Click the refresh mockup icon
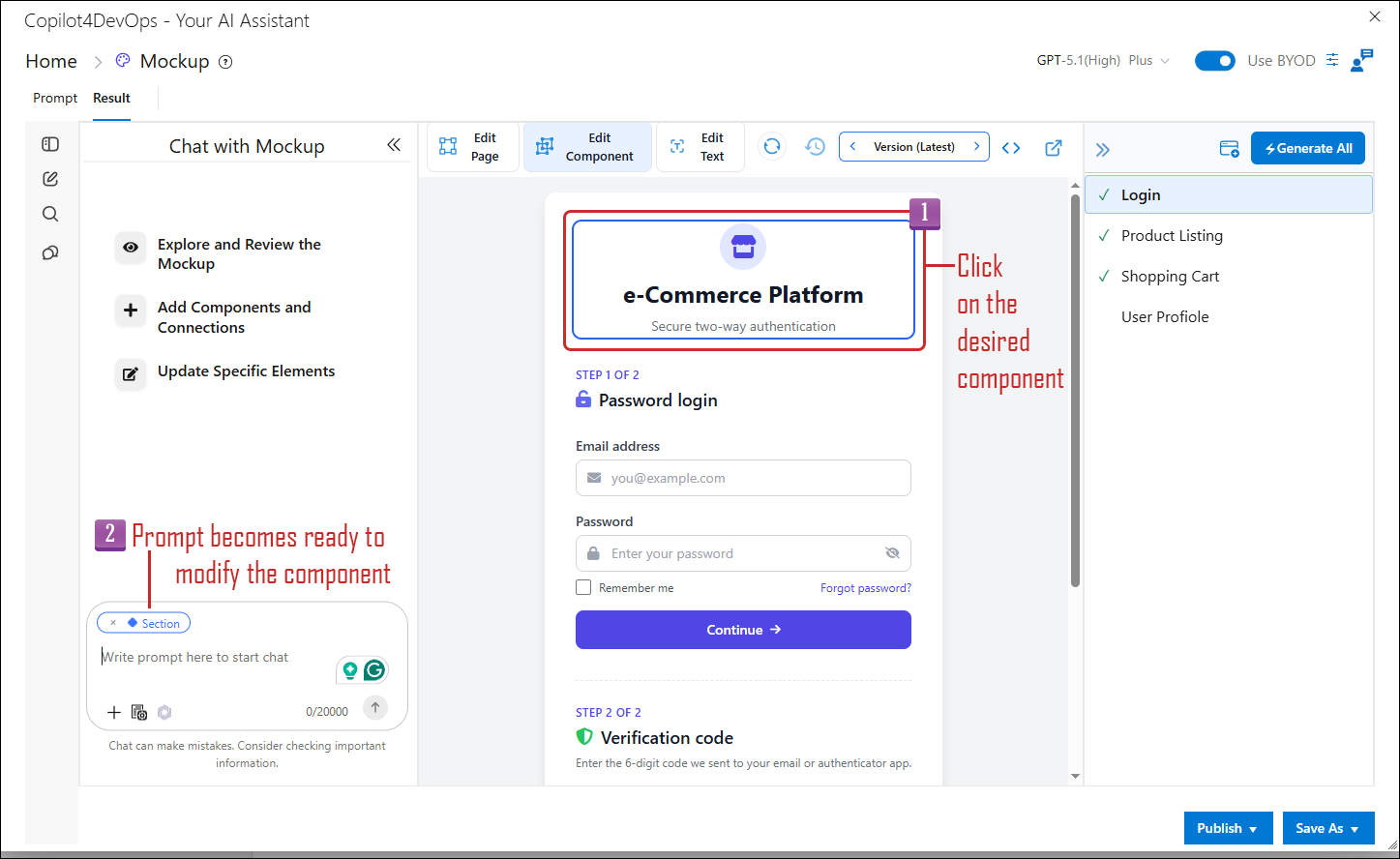This screenshot has width=1400, height=859. pyautogui.click(x=771, y=147)
